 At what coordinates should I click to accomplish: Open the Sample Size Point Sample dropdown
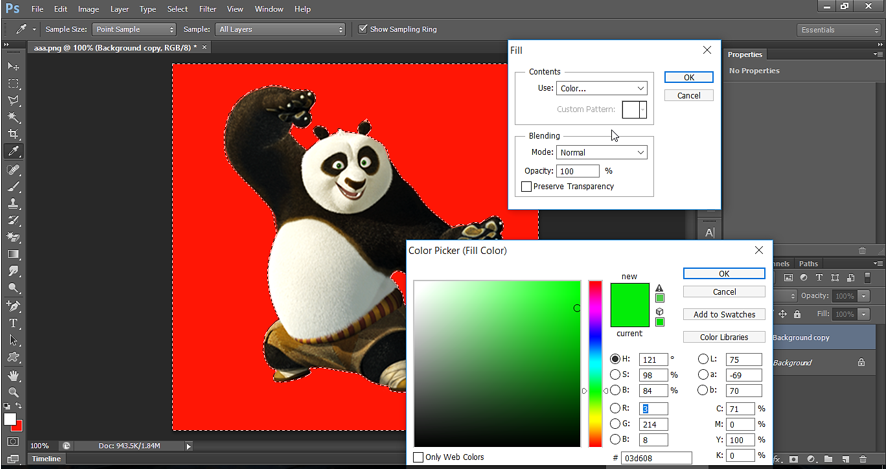(134, 29)
